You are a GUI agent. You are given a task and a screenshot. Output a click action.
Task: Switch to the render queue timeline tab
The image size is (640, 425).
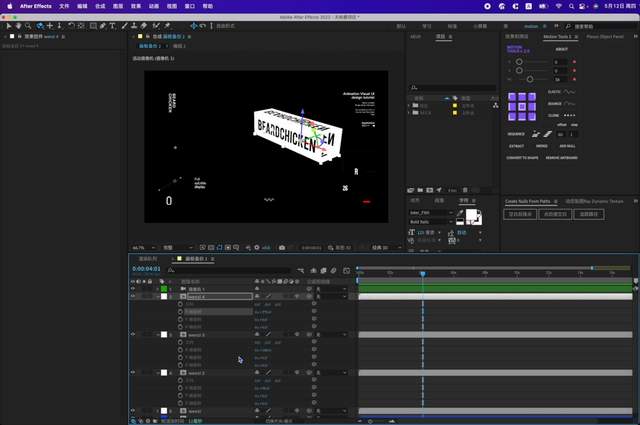click(x=148, y=259)
